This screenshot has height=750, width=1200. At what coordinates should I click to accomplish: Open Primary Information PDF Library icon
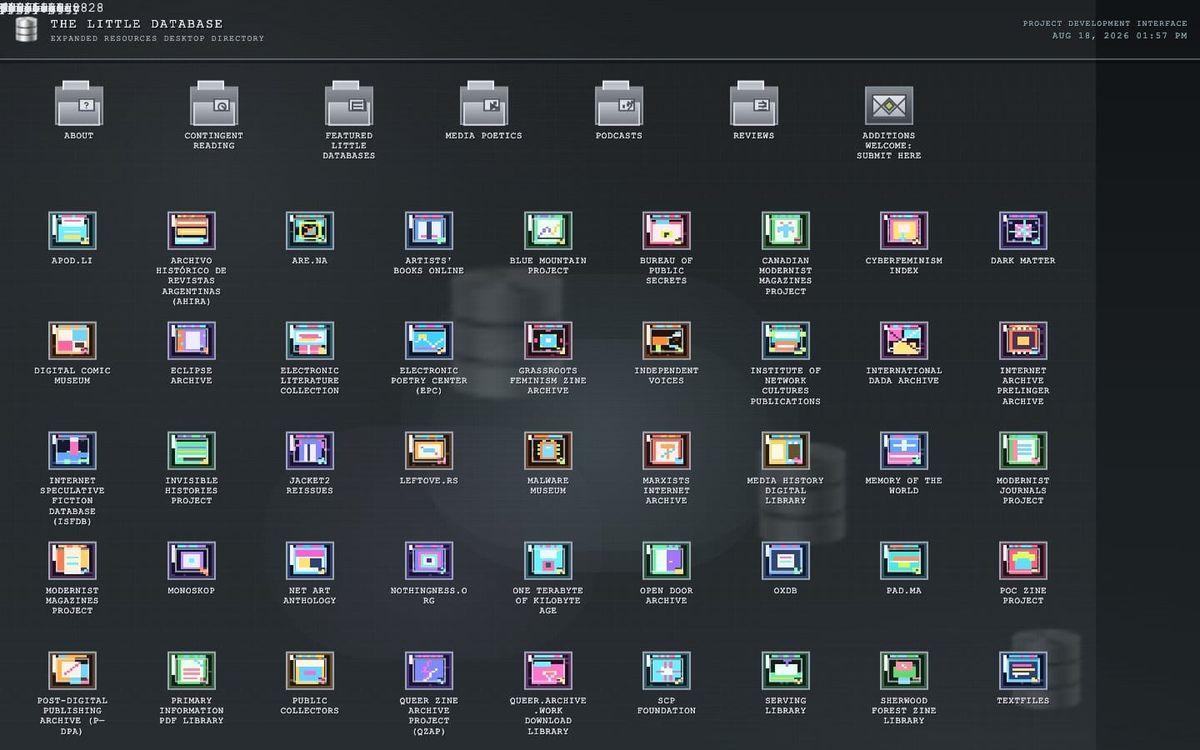click(191, 670)
